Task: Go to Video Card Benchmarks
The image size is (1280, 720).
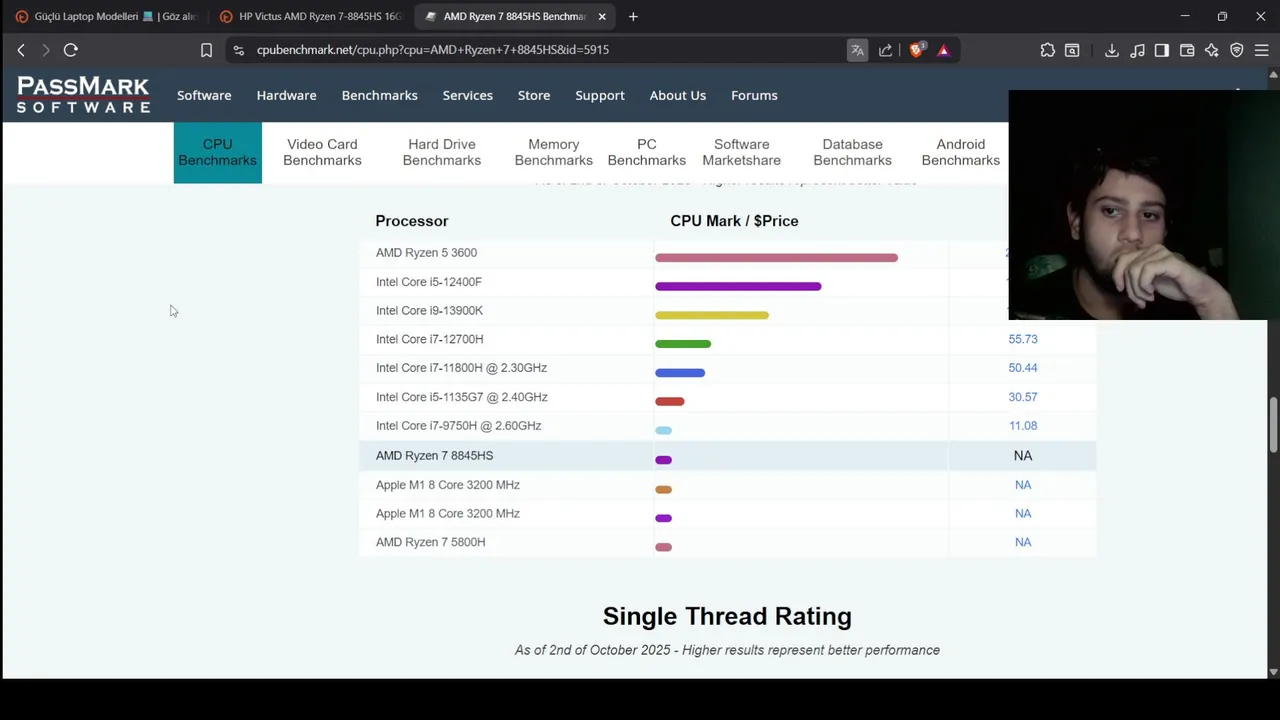Action: pyautogui.click(x=322, y=152)
